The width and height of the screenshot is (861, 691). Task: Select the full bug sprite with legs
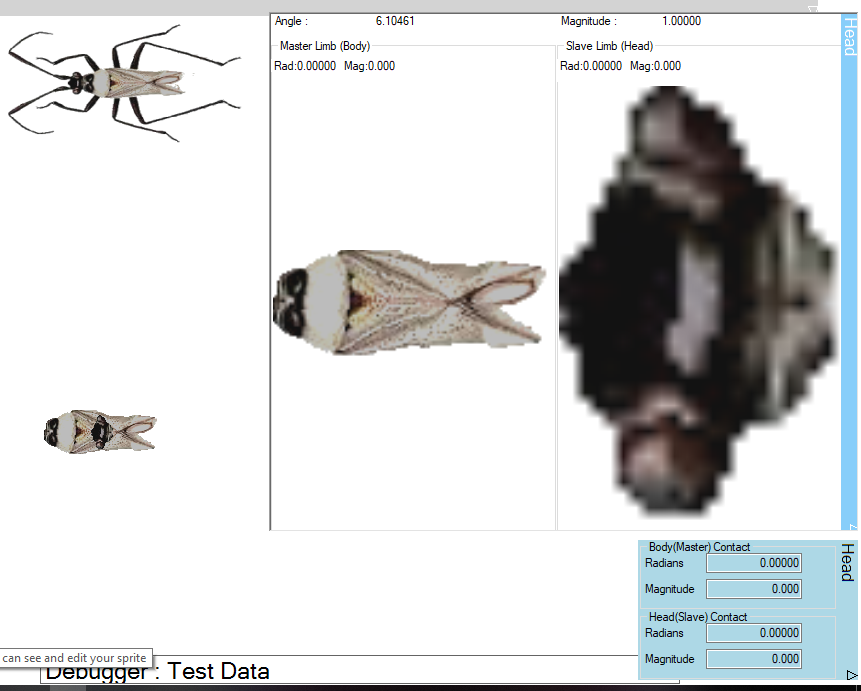point(124,82)
